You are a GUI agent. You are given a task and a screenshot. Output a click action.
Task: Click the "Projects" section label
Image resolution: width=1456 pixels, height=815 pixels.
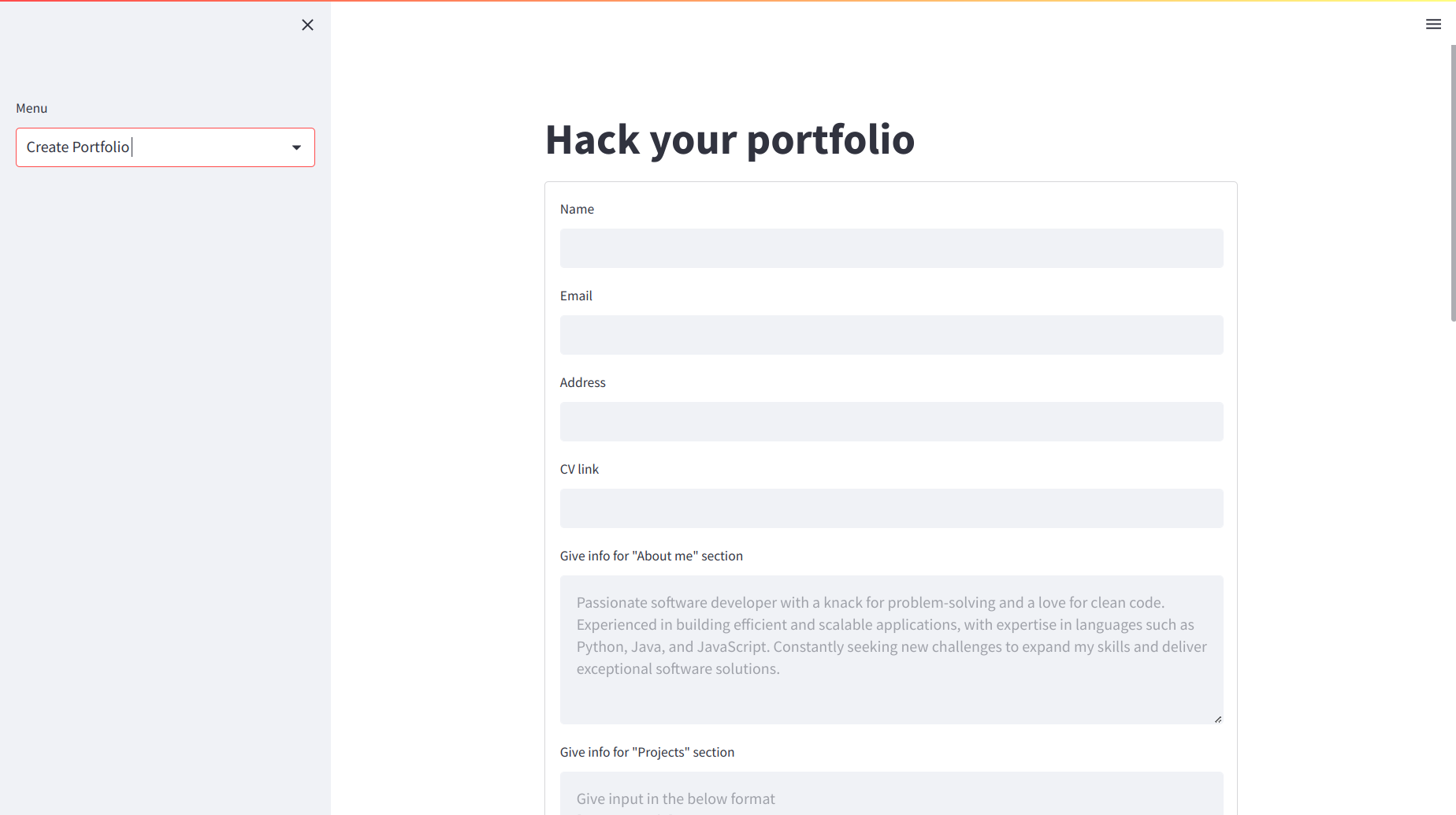647,752
